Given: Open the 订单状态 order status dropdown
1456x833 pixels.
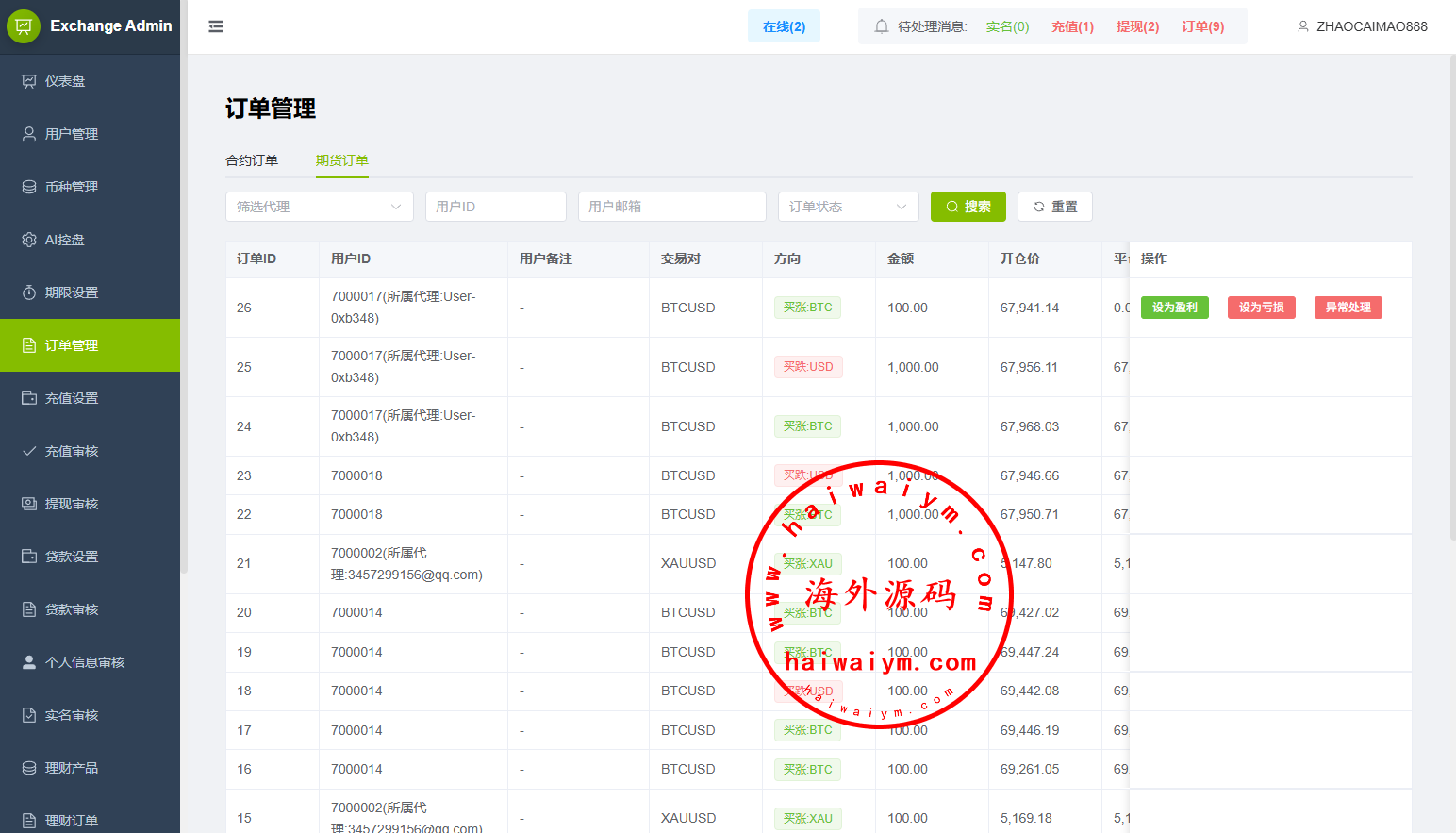Looking at the screenshot, I should point(848,207).
